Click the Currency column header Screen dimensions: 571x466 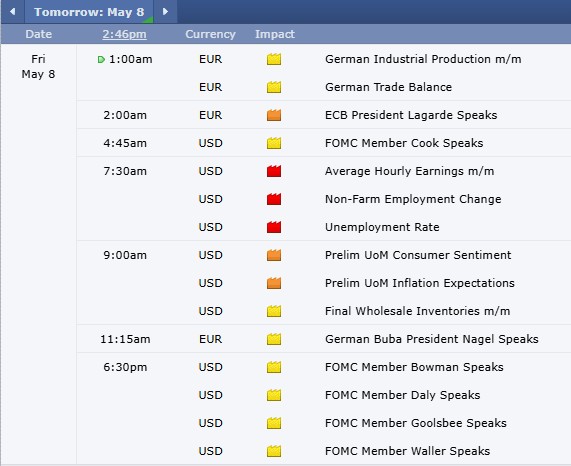pos(210,34)
